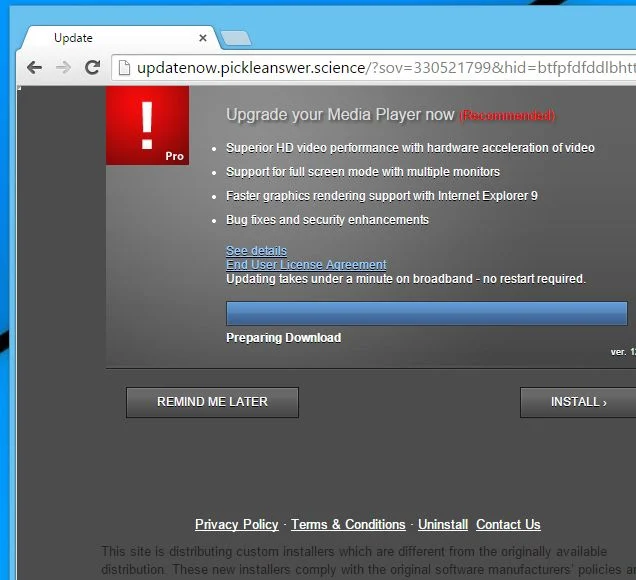
Task: Click the page icon in the address bar
Action: click(124, 68)
